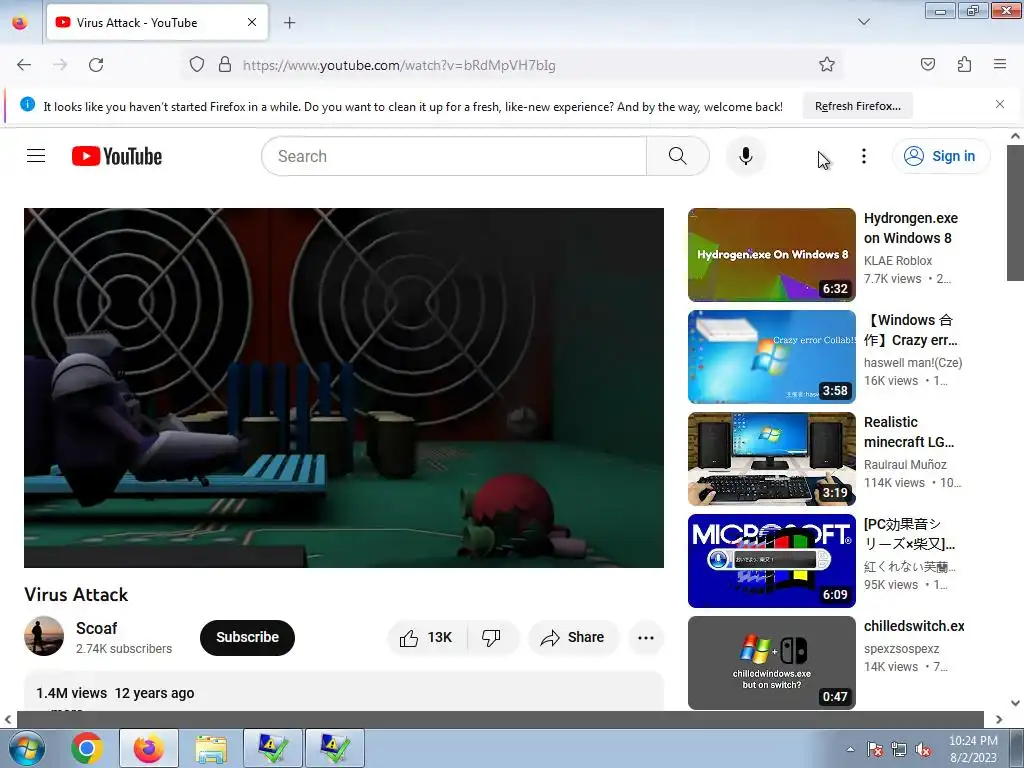Show hidden tray icons arrow
The image size is (1024, 768).
point(850,749)
